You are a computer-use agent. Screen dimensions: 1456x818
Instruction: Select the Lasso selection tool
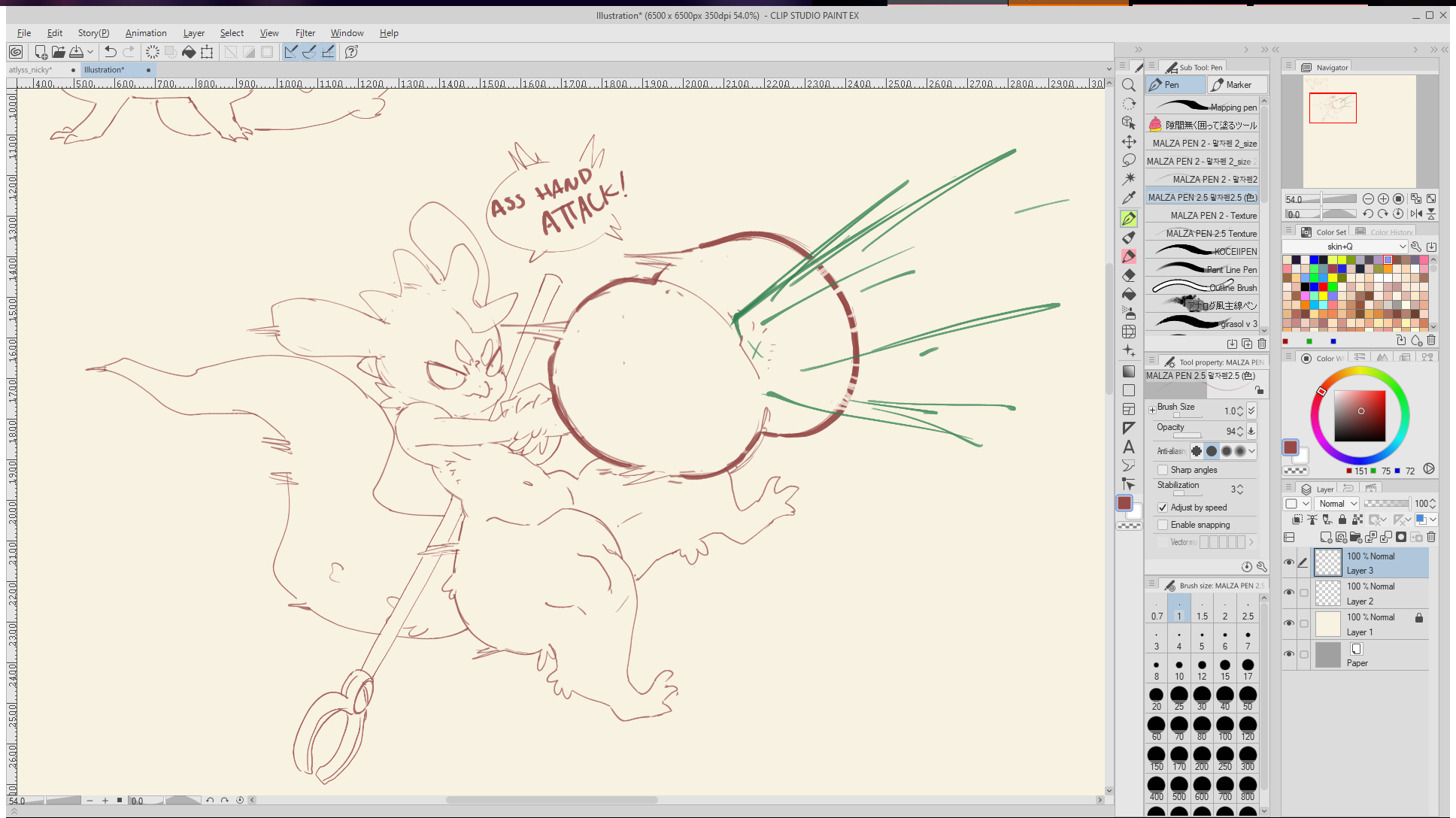click(x=1128, y=160)
